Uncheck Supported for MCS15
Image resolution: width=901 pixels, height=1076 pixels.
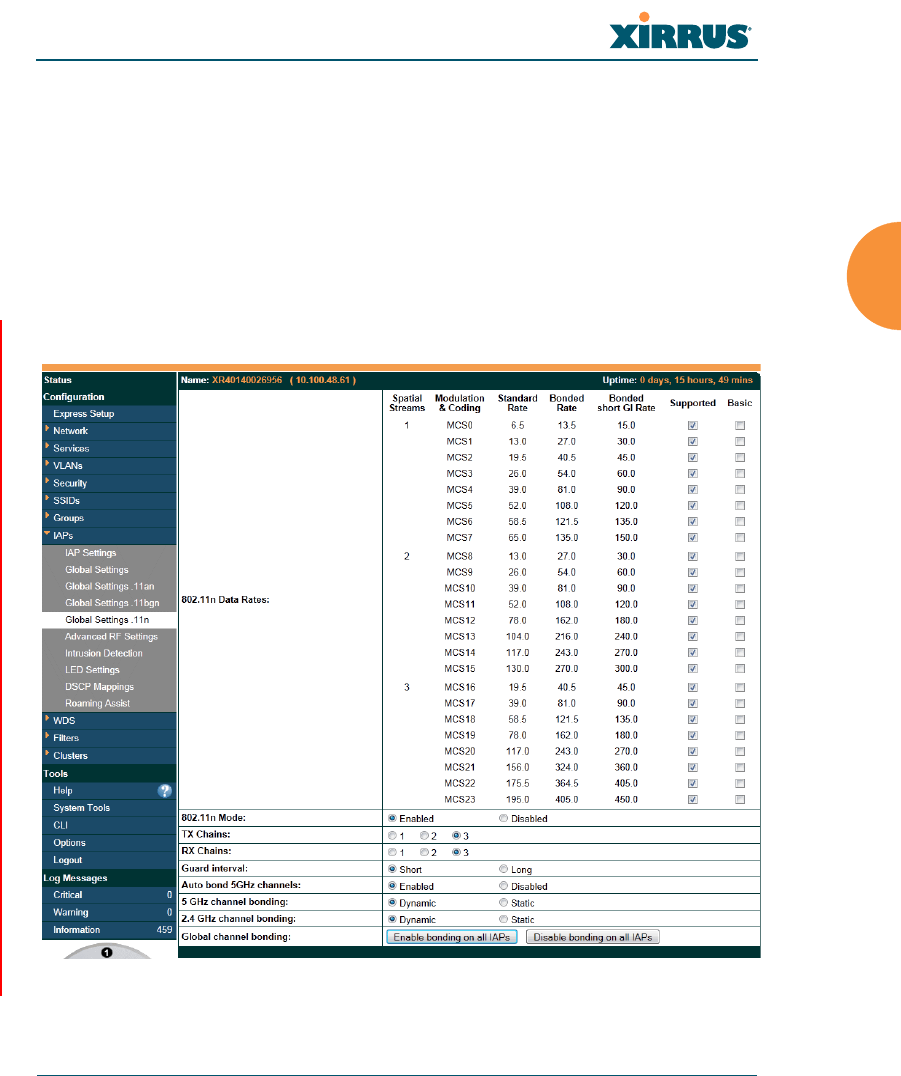coord(692,669)
